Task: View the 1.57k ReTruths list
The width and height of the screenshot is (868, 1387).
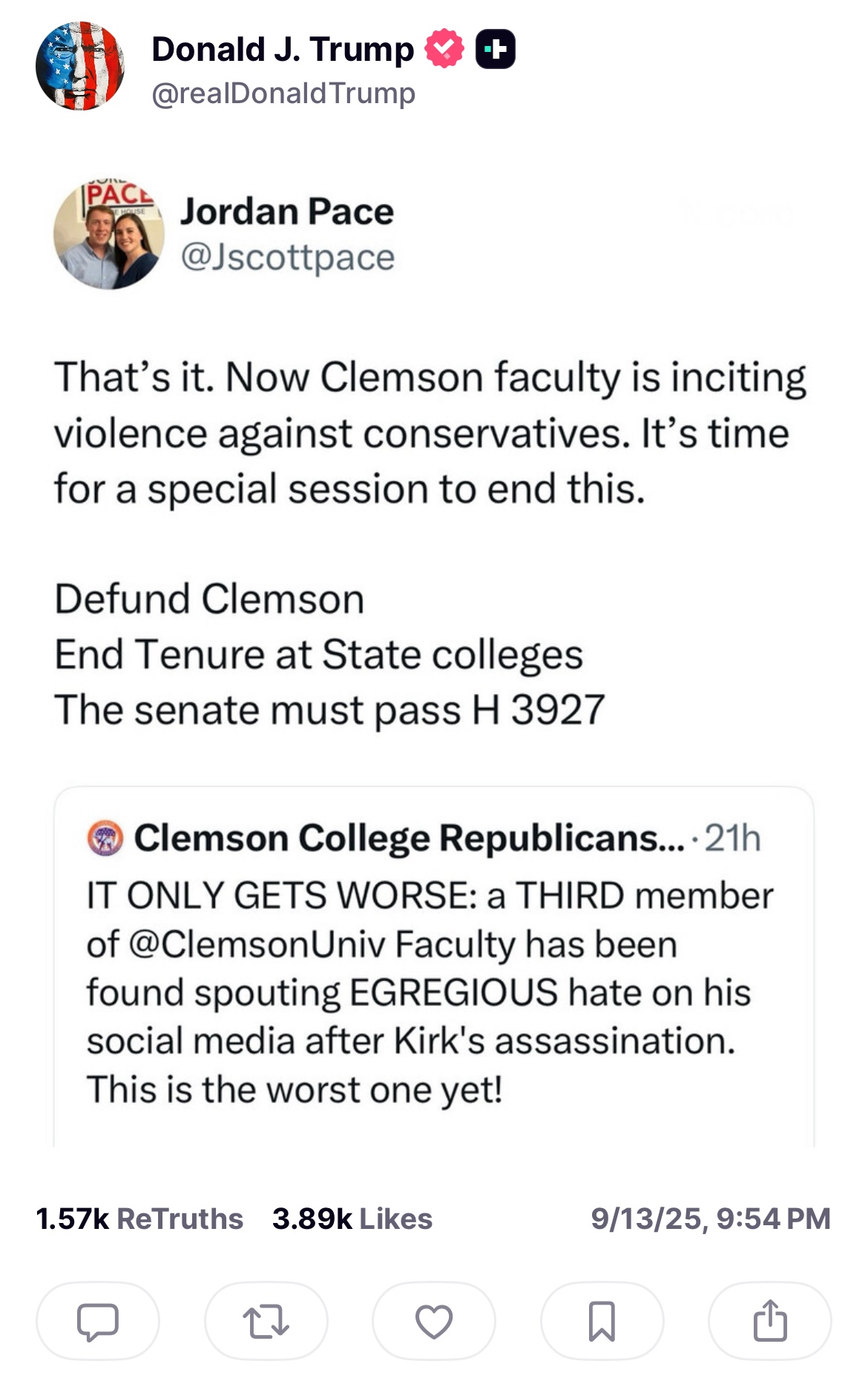Action: click(139, 1219)
